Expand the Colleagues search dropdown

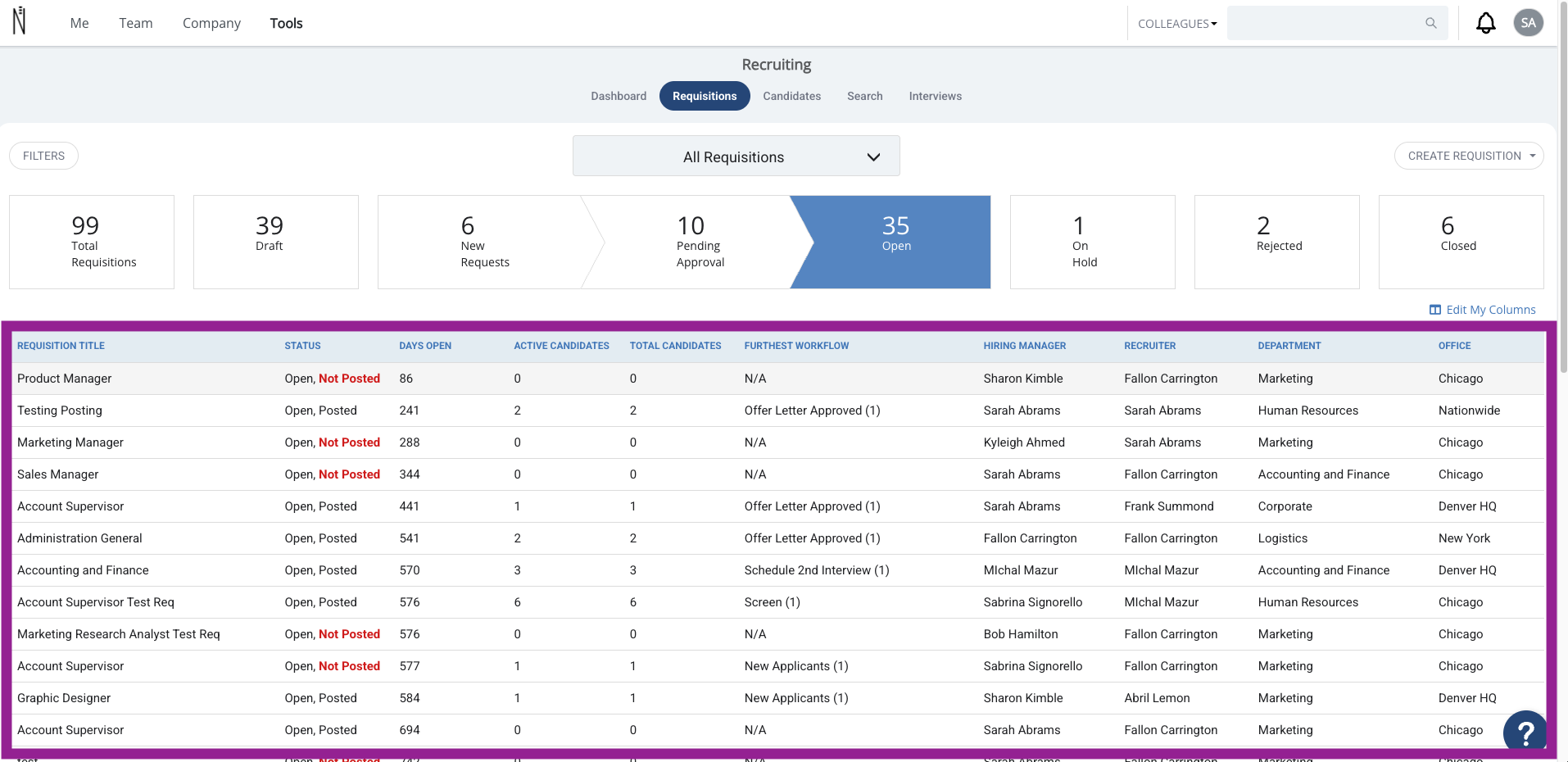point(1177,24)
